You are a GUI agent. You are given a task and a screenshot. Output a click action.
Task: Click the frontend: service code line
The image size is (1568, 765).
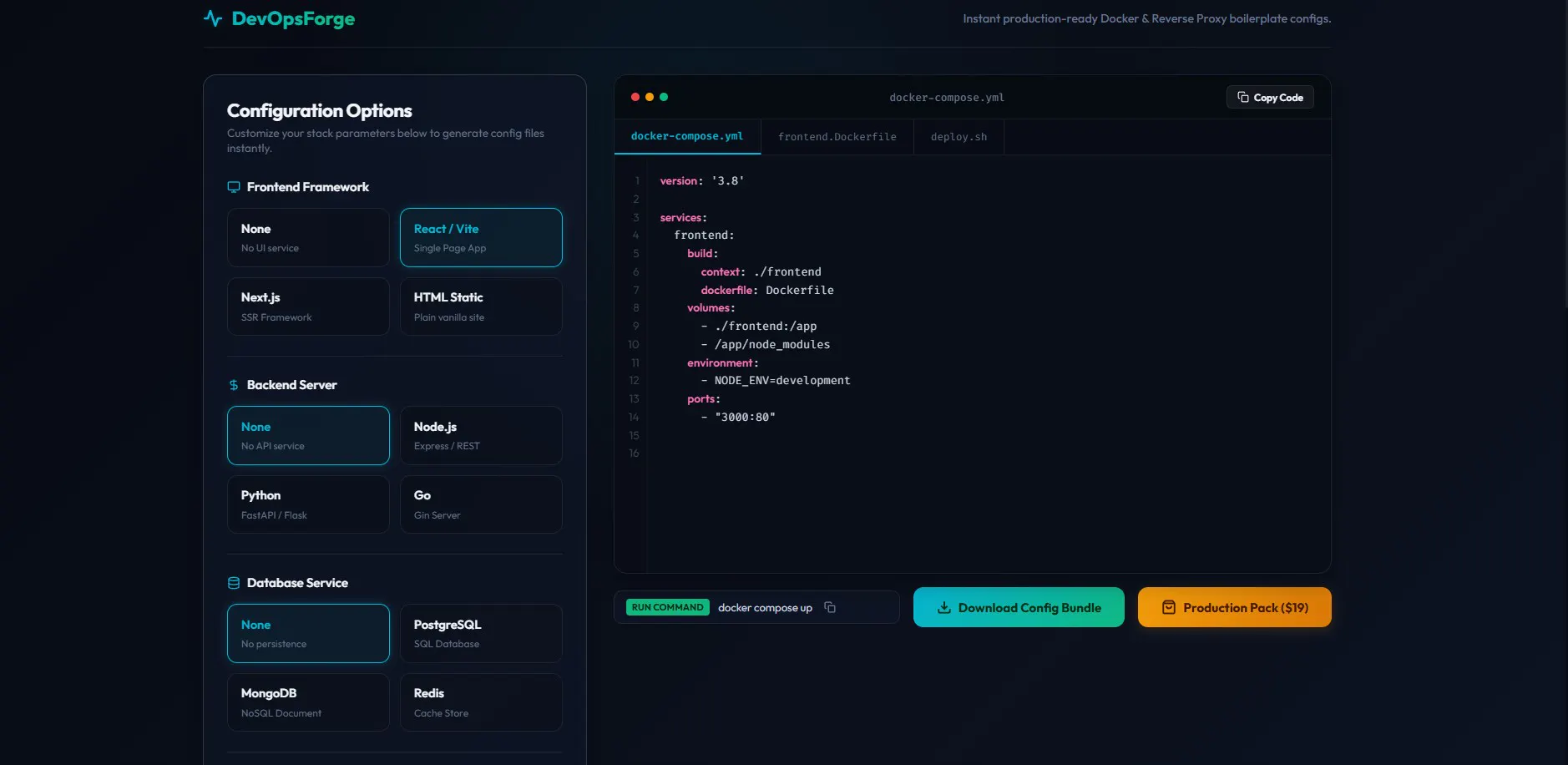[704, 236]
